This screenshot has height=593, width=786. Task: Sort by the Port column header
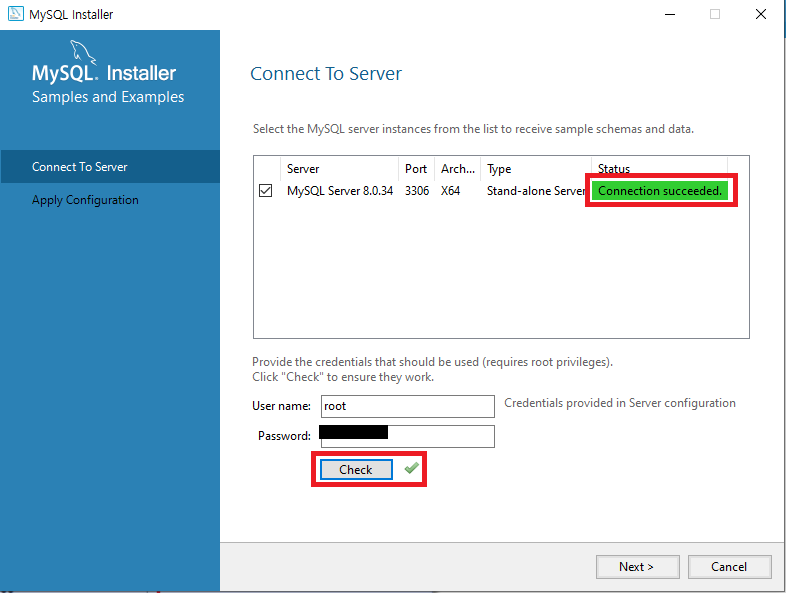pos(416,169)
